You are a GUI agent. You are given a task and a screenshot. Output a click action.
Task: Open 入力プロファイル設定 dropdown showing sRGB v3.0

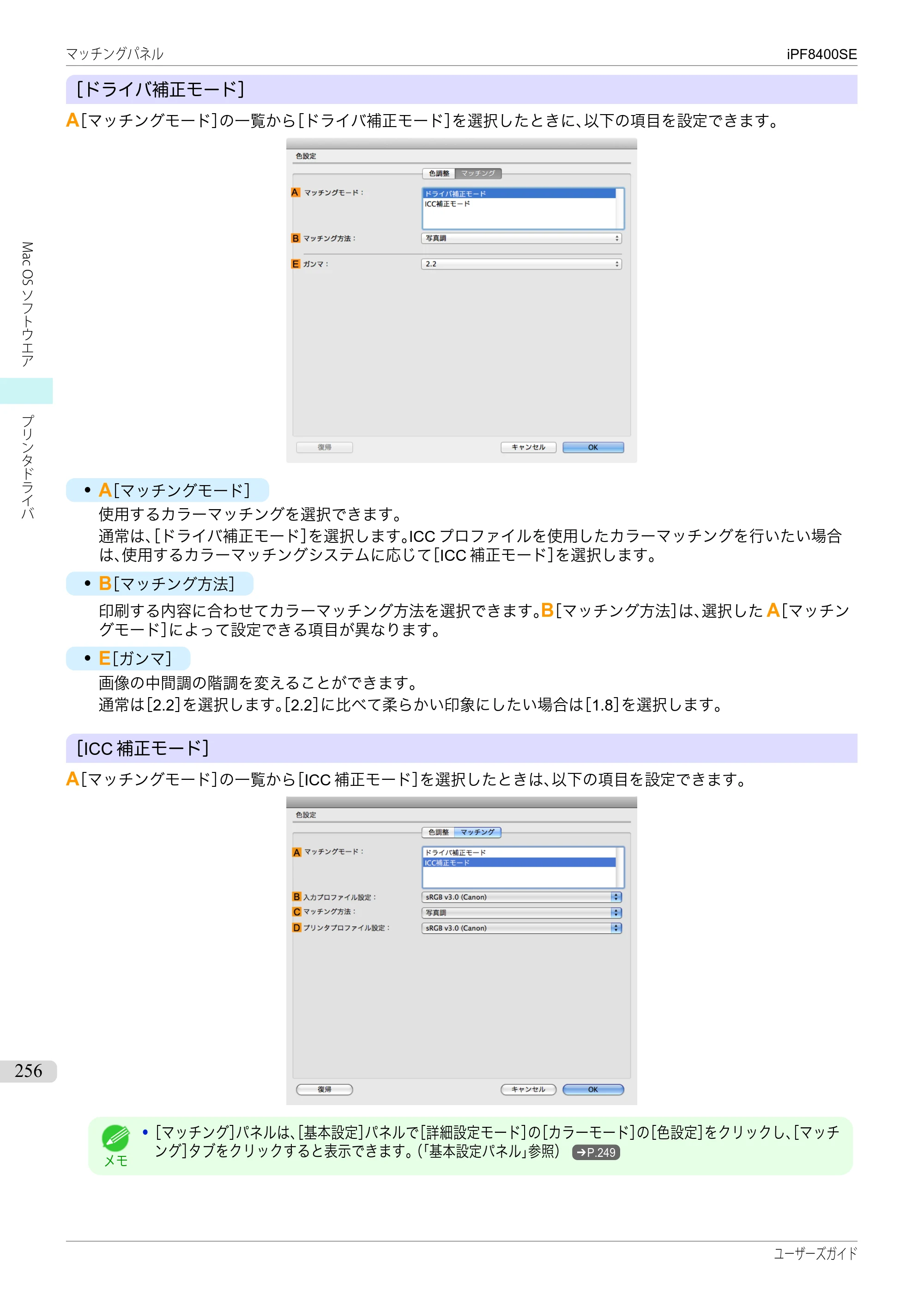coord(521,897)
